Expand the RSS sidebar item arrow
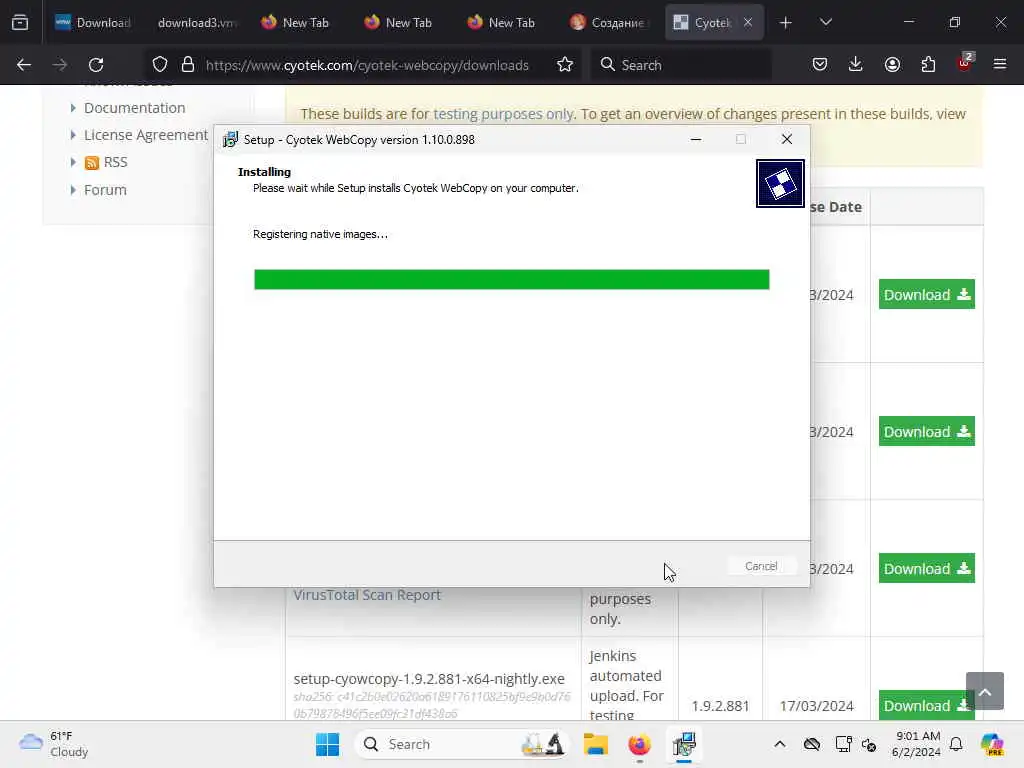 click(72, 163)
